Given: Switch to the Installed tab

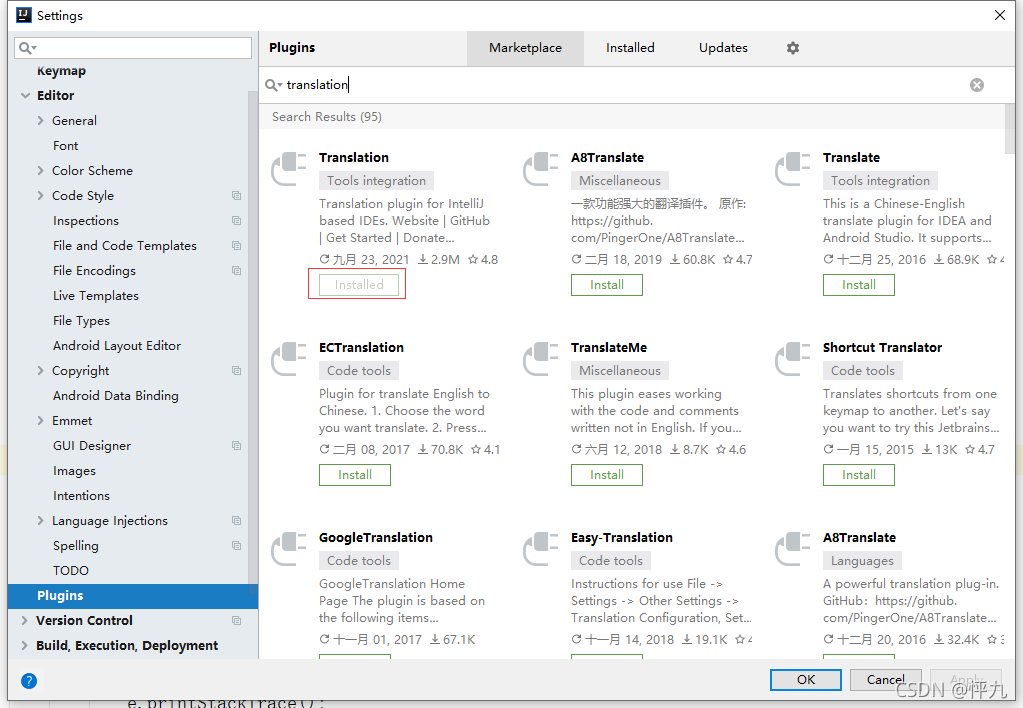Looking at the screenshot, I should [630, 48].
